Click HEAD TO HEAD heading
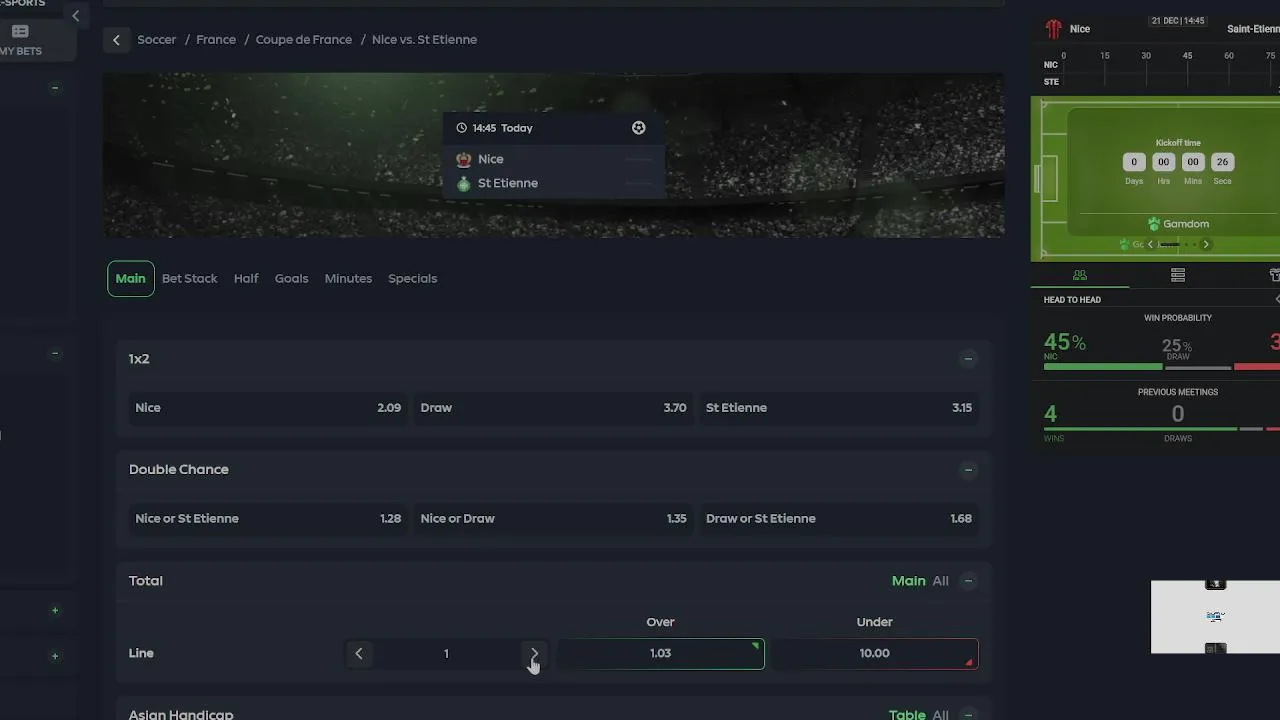The height and width of the screenshot is (720, 1280). (1072, 300)
